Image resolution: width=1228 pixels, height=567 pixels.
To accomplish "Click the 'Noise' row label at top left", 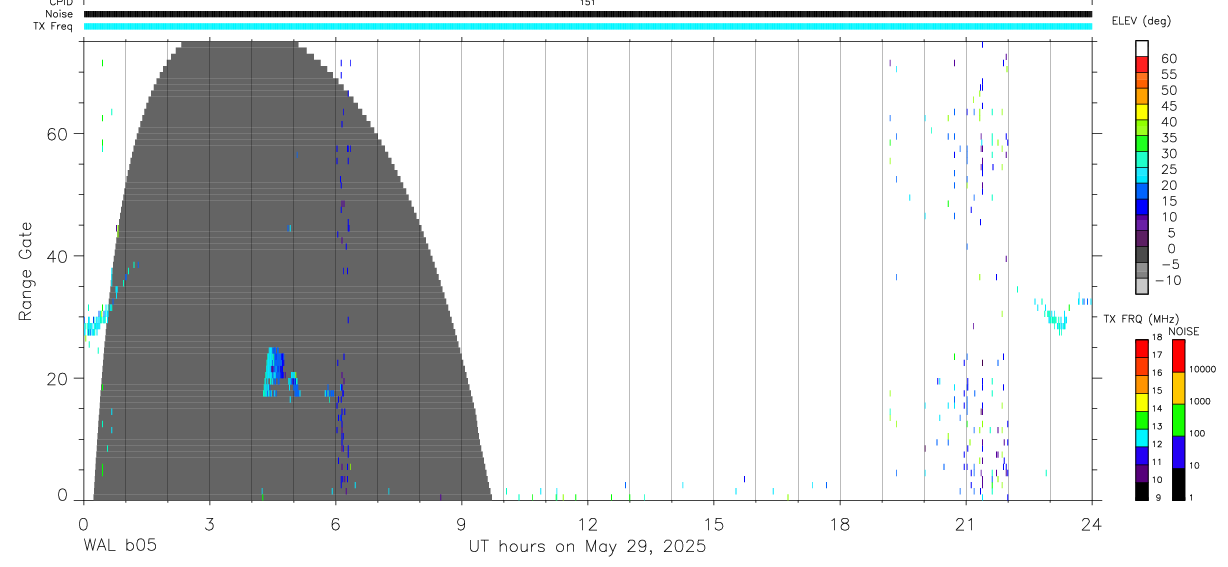I will tap(59, 14).
